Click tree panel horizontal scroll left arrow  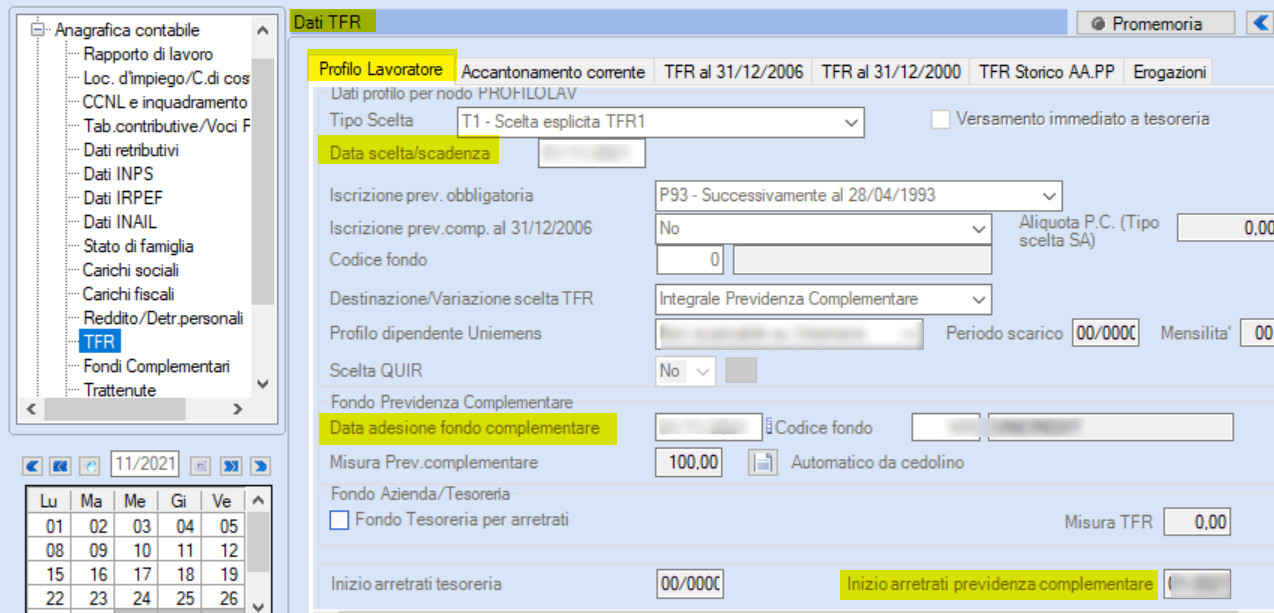tap(31, 409)
